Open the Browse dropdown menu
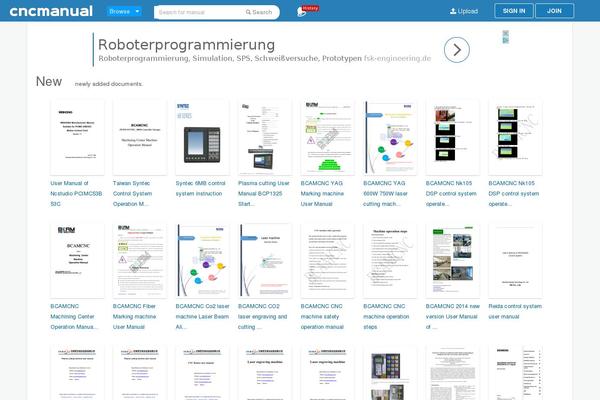The image size is (600, 400). tap(124, 11)
